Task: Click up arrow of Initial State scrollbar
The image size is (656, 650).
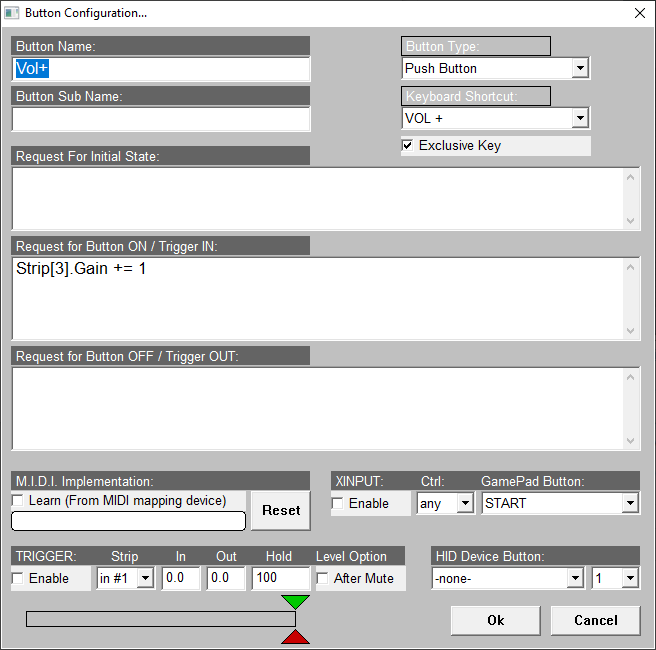Action: (630, 178)
